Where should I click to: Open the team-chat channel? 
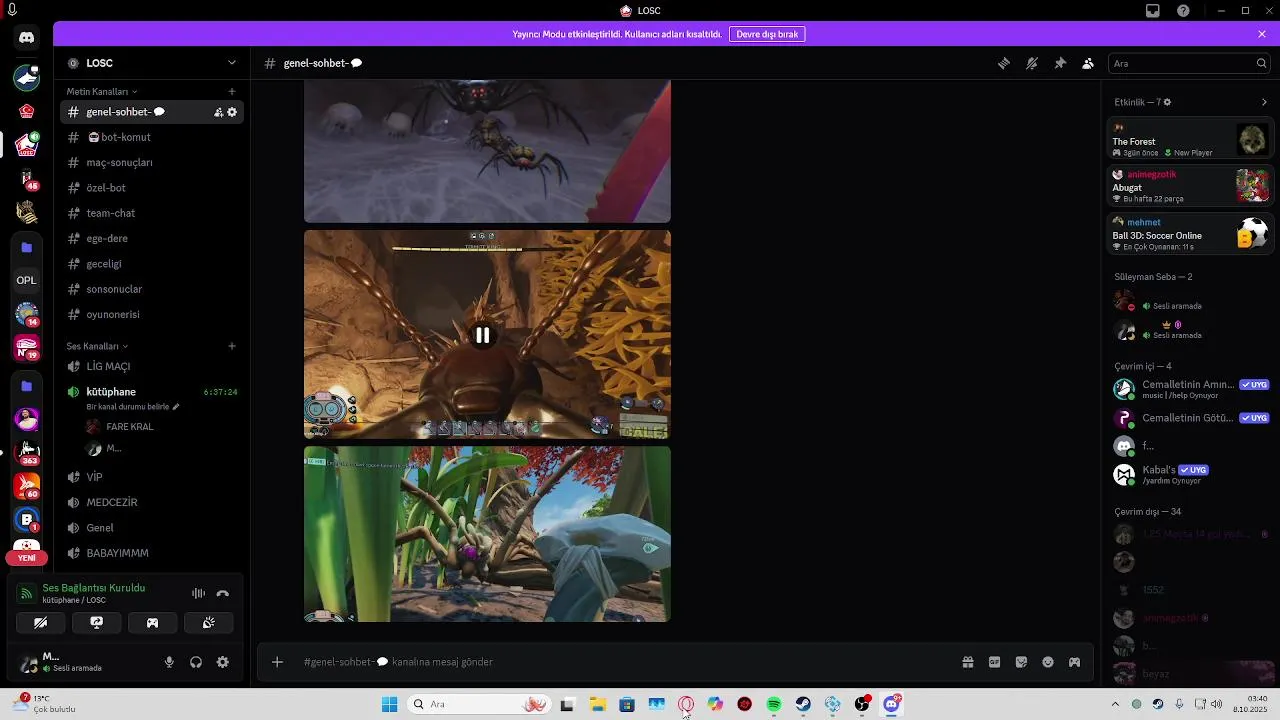coord(152,213)
